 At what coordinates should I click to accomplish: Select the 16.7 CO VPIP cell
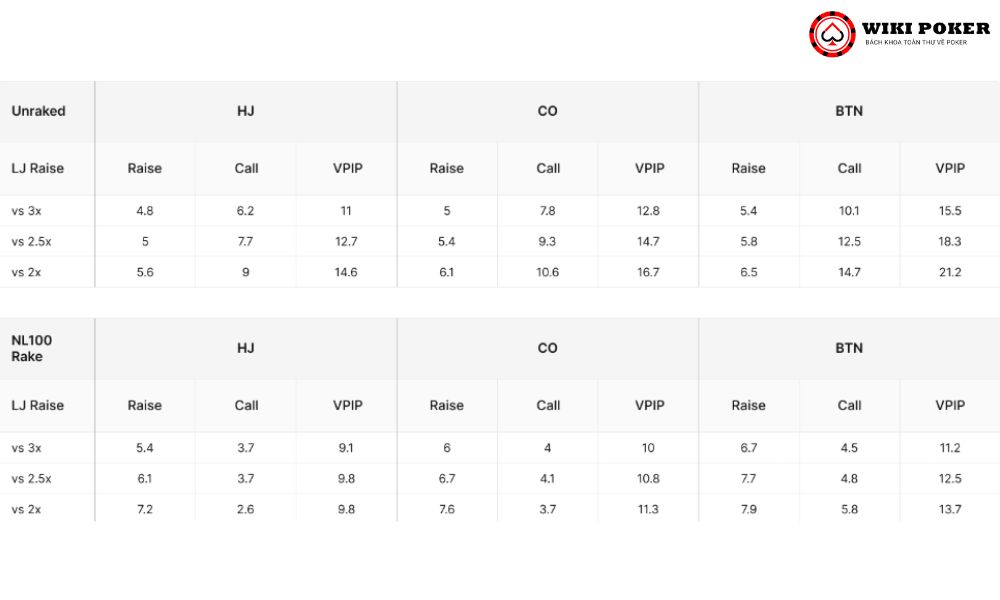[648, 272]
